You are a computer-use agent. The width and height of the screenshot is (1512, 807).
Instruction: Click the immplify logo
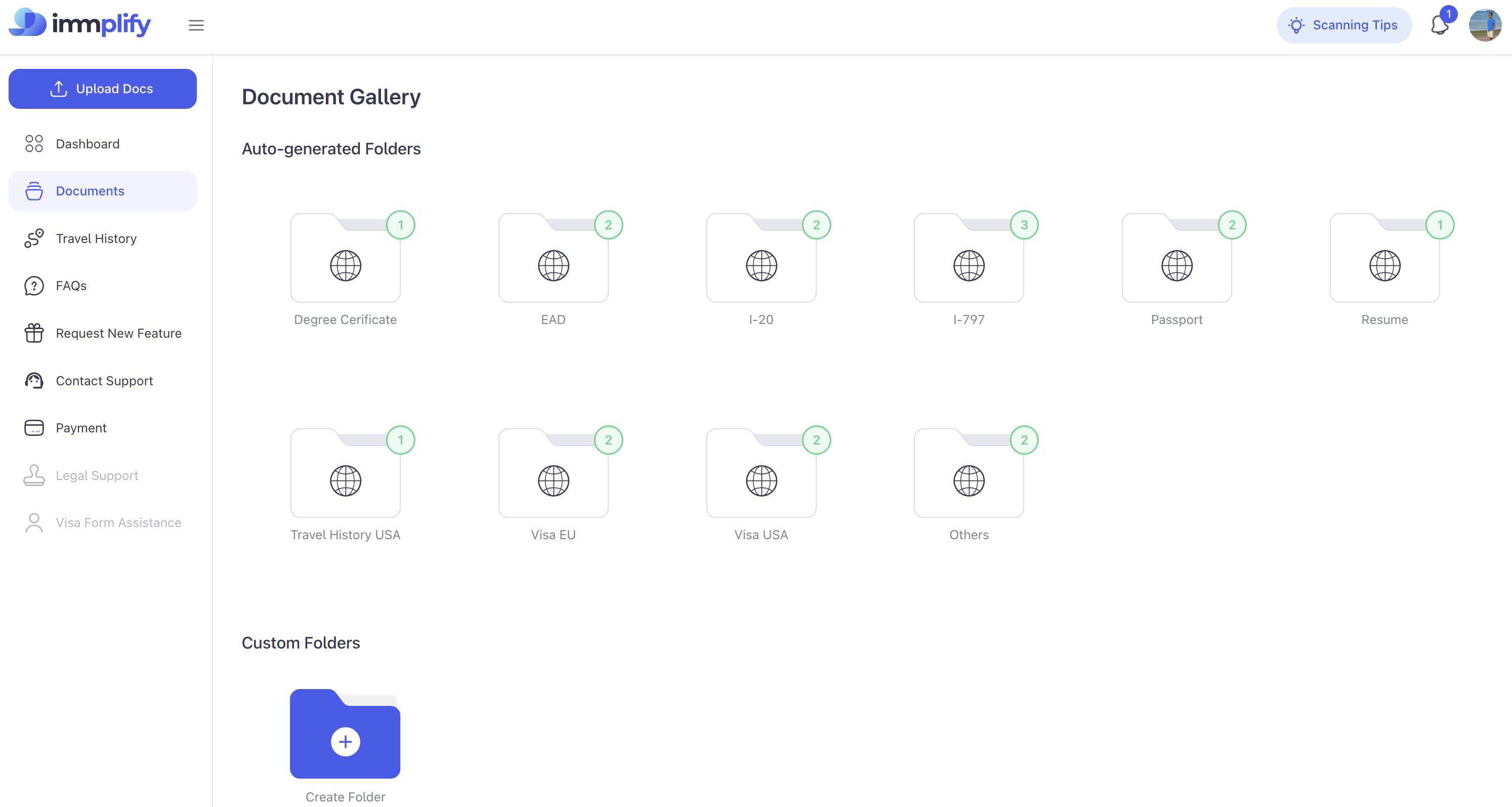coord(80,23)
